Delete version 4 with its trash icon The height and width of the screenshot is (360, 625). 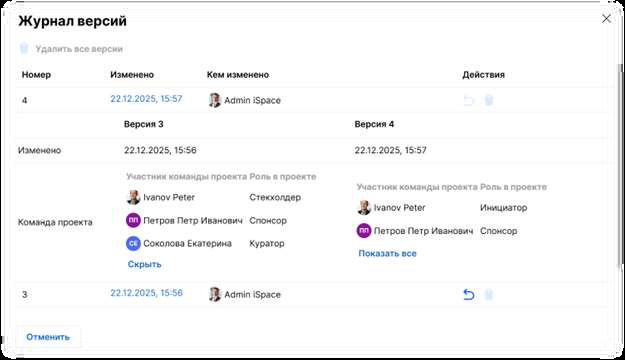(x=489, y=100)
